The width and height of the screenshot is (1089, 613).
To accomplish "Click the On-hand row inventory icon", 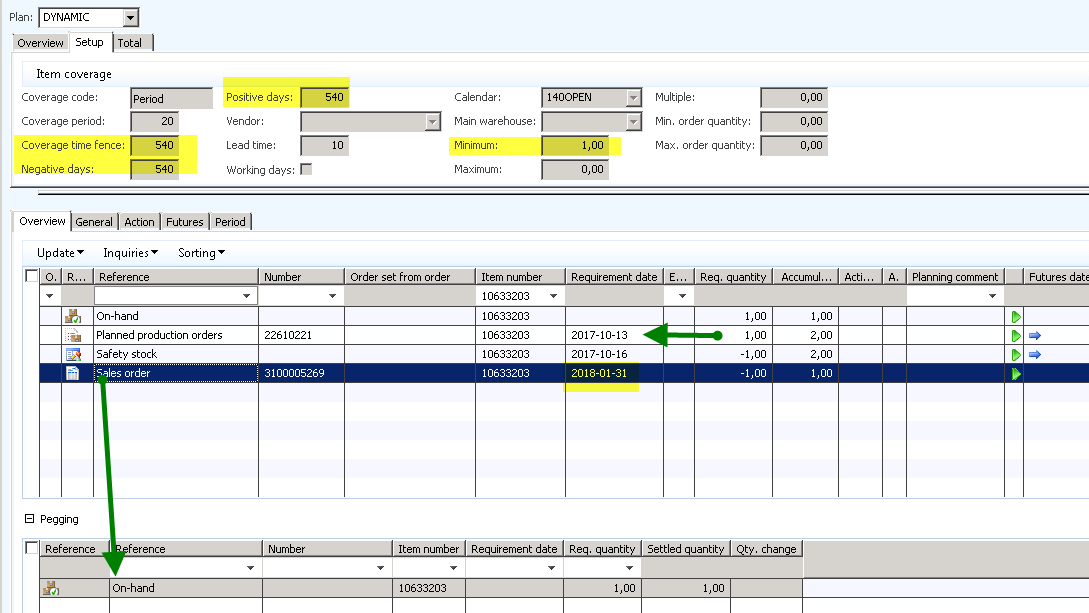I will click(x=72, y=317).
